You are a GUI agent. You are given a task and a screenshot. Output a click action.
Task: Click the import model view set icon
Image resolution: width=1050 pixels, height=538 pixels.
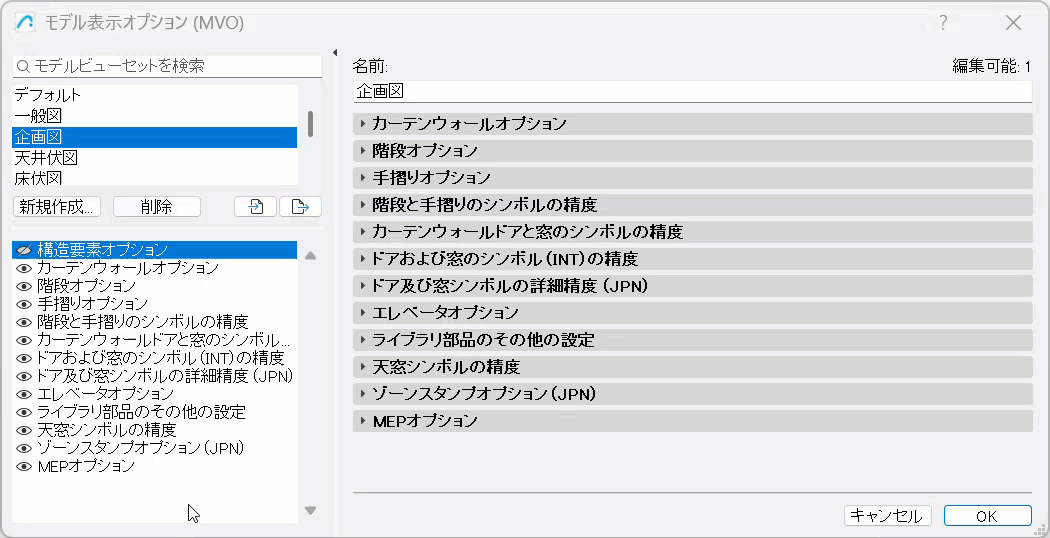coord(255,206)
